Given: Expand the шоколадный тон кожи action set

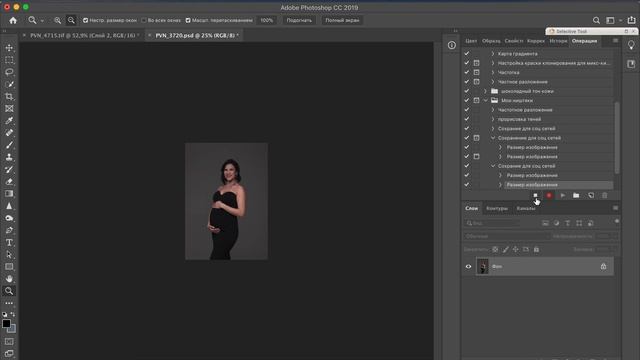Looking at the screenshot, I should click(x=485, y=91).
